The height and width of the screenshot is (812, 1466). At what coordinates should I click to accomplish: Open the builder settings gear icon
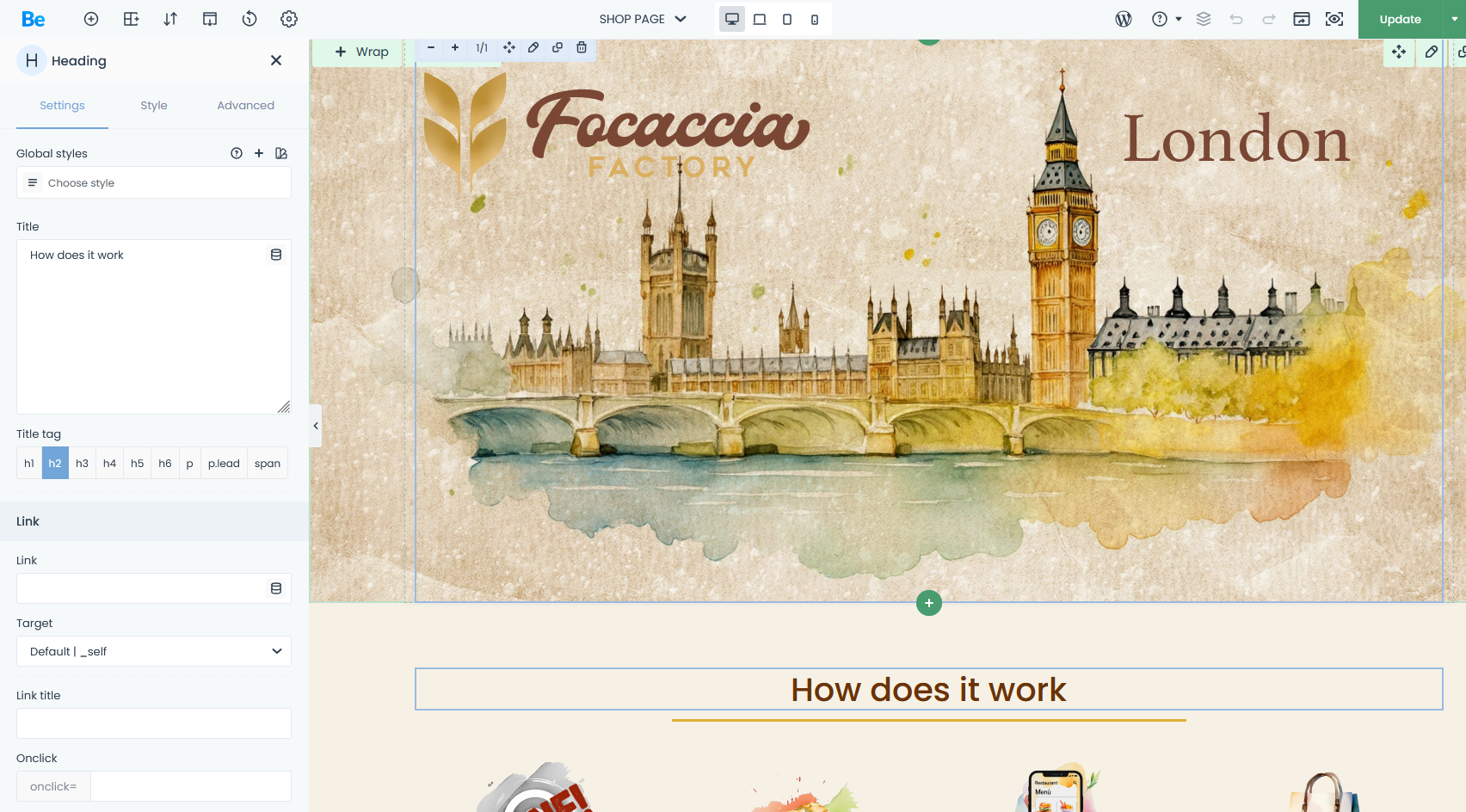289,19
